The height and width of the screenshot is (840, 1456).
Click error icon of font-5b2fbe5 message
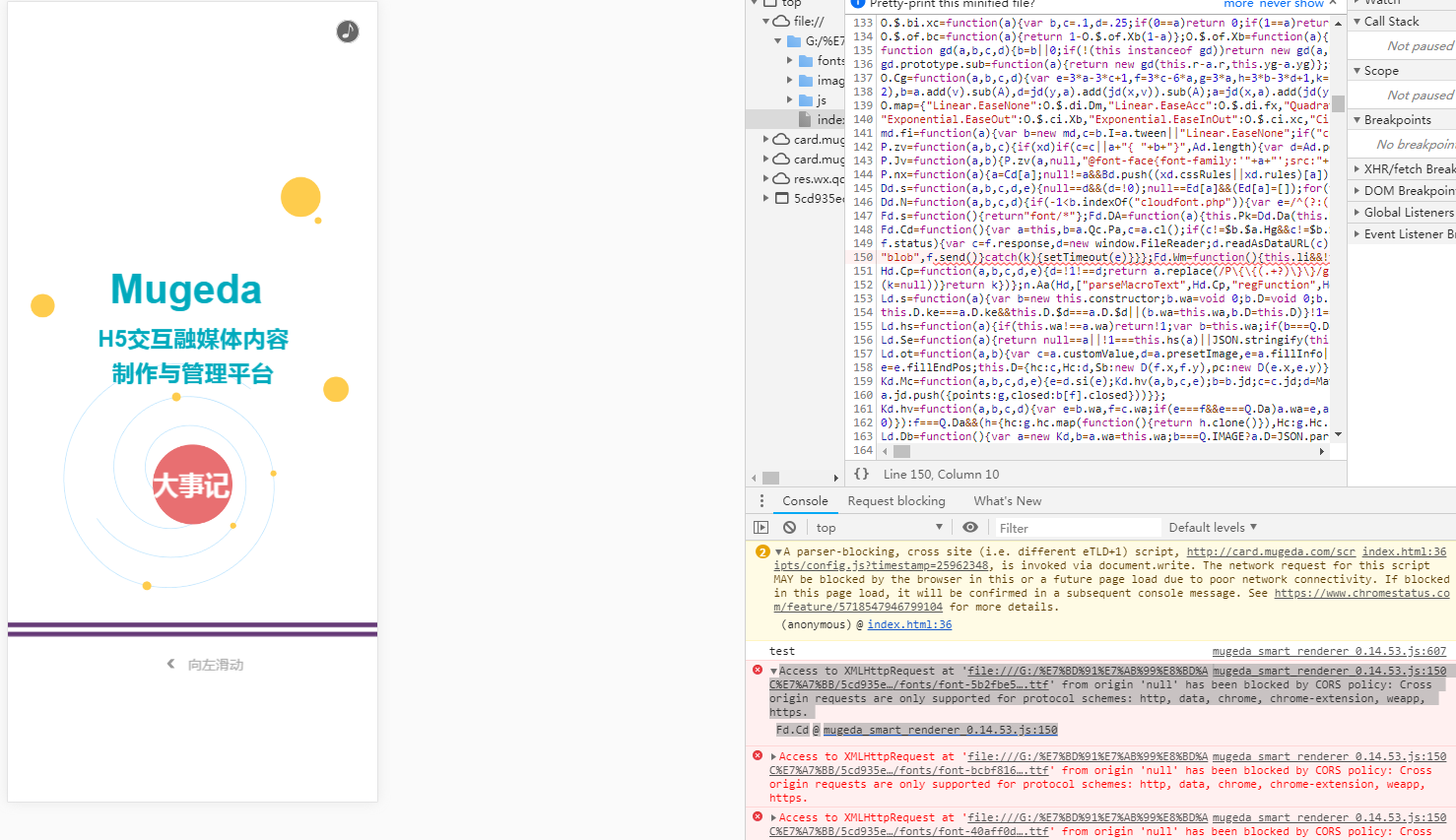coord(758,670)
